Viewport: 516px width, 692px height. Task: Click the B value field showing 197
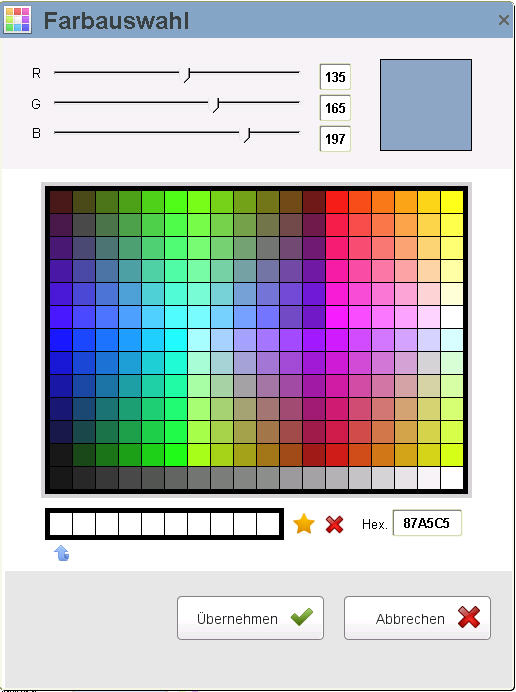click(x=335, y=139)
